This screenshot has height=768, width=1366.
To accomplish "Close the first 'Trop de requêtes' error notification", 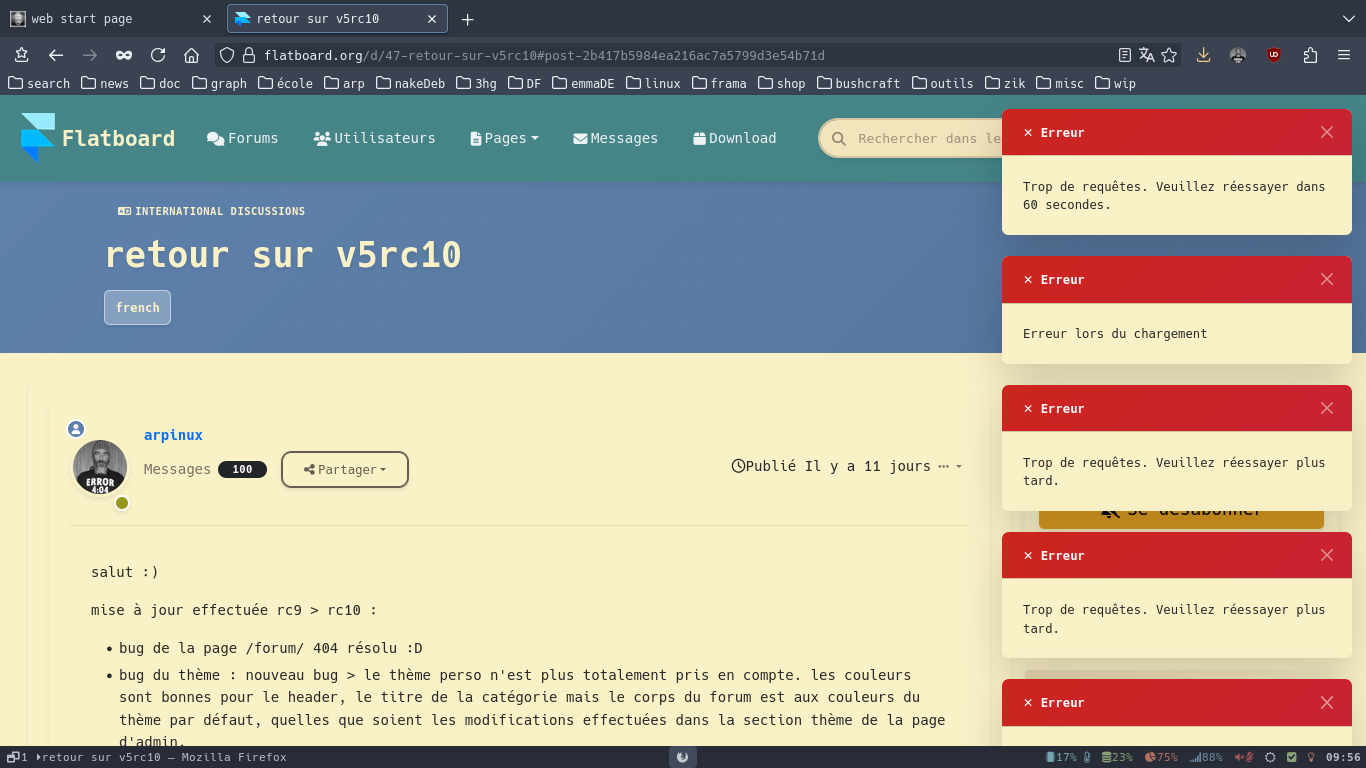I will 1326,132.
